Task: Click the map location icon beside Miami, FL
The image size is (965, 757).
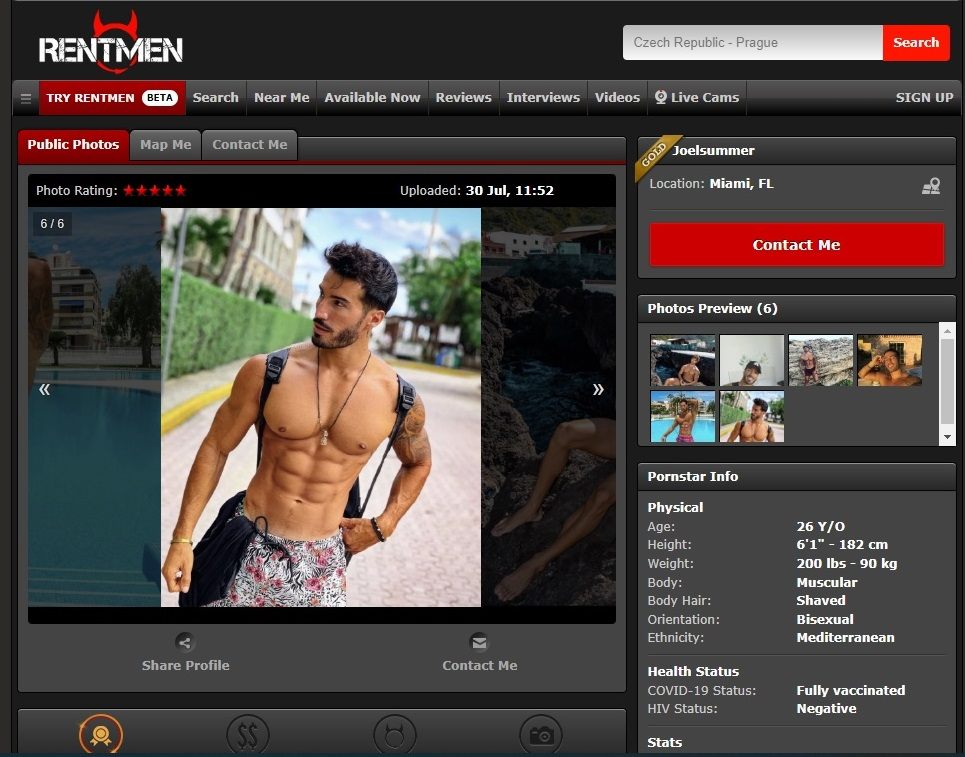Action: coord(931,185)
